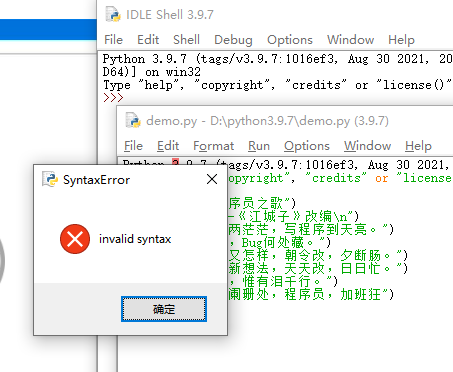Click the 'invalid syntax' message text
This screenshot has height=372, width=453.
pyautogui.click(x=135, y=239)
